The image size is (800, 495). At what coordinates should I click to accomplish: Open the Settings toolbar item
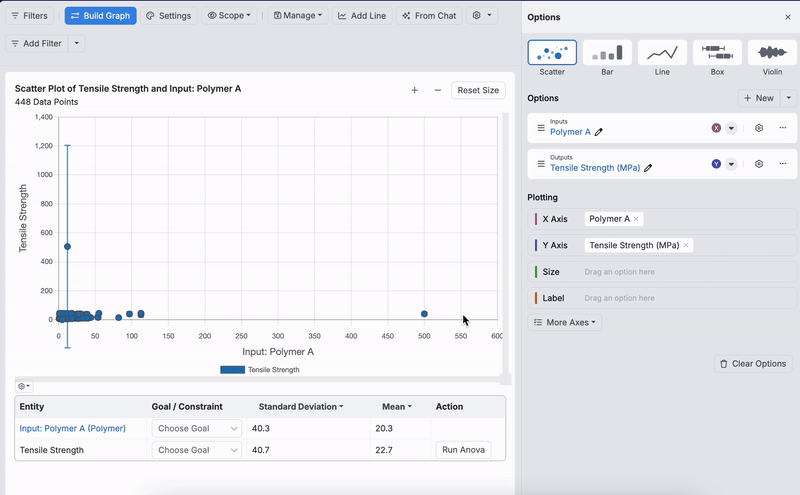[168, 16]
